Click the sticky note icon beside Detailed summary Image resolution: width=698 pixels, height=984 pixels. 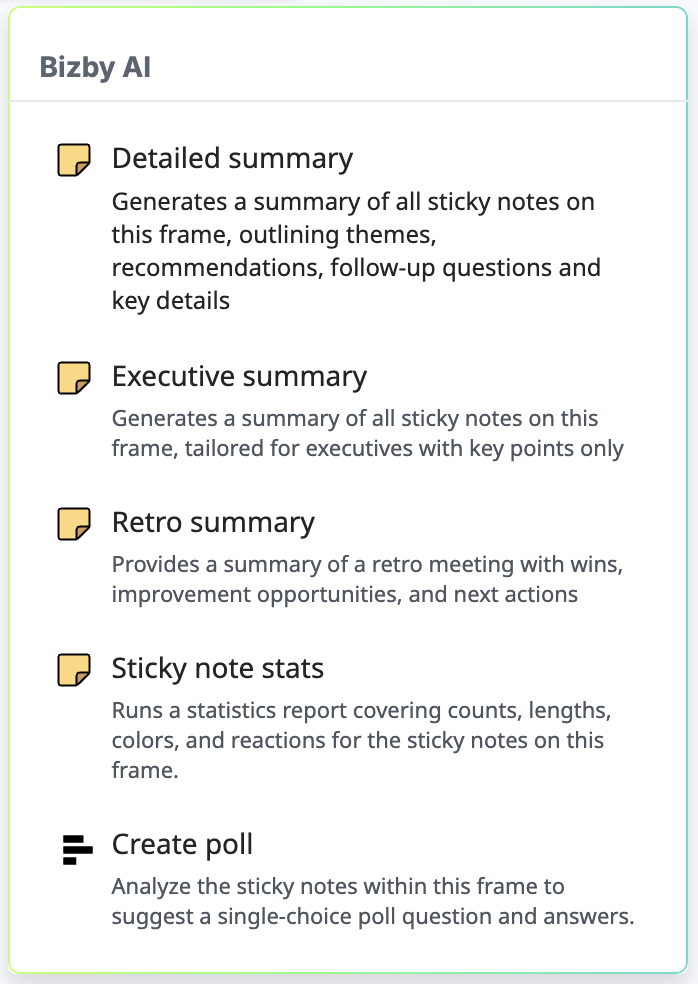(74, 160)
